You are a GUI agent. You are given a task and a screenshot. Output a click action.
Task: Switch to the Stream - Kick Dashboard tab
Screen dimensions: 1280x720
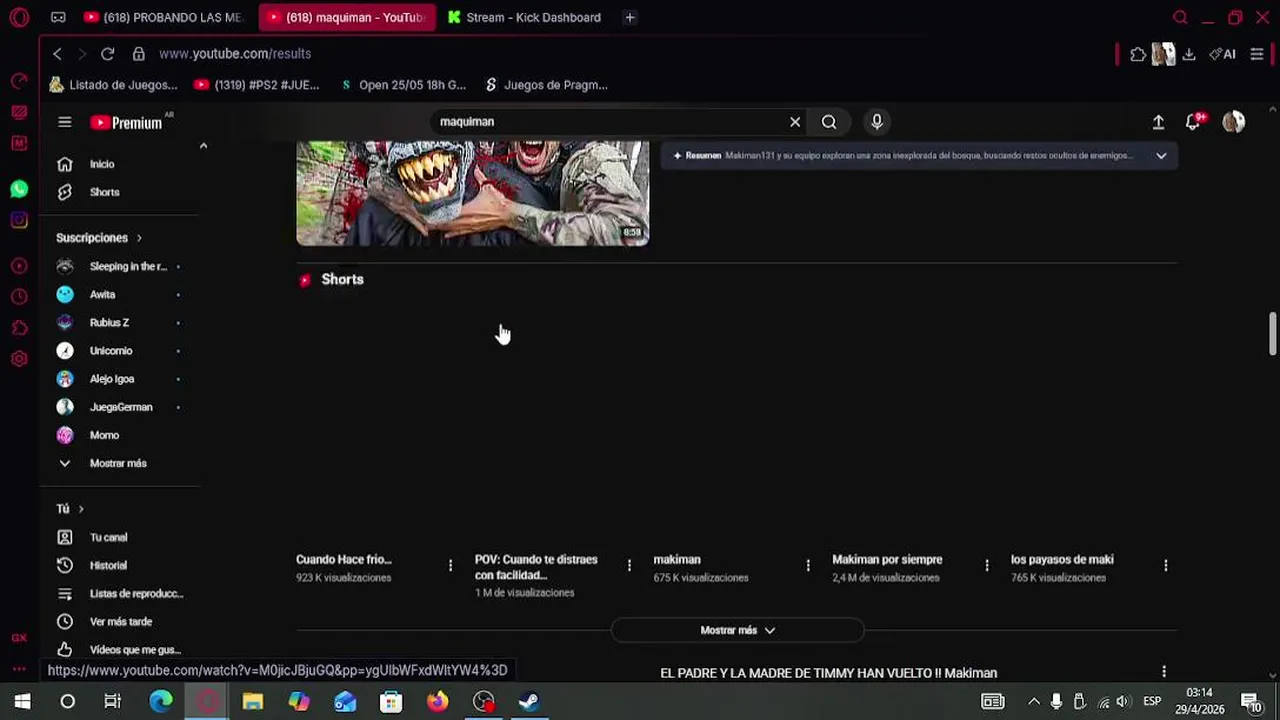tap(524, 17)
